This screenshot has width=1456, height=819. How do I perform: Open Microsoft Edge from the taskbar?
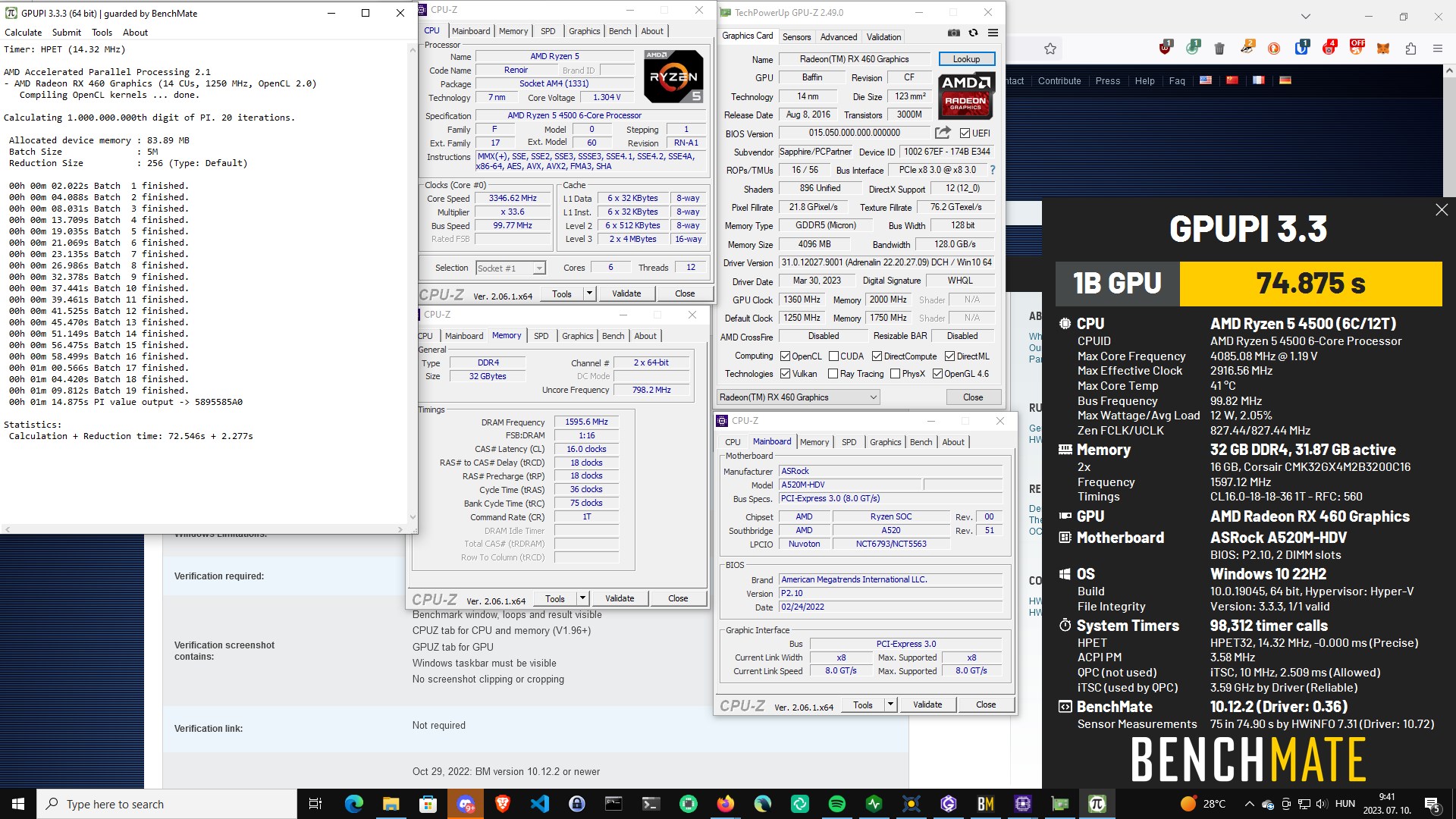pos(354,804)
